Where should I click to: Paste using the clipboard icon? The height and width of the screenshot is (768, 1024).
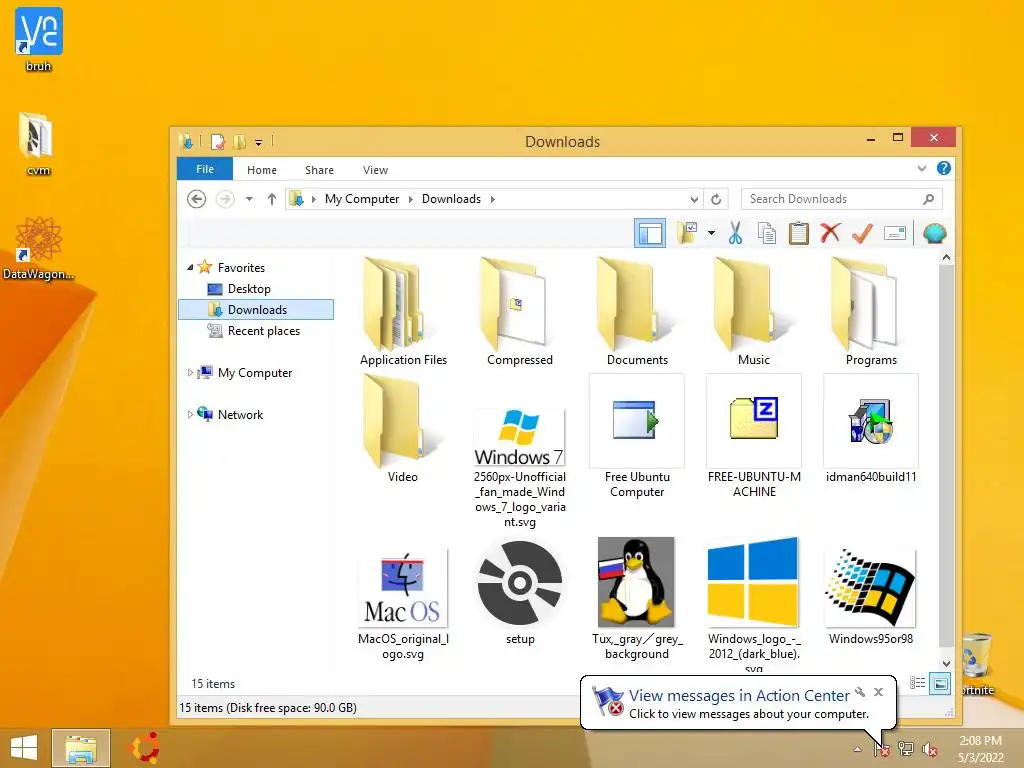(798, 233)
